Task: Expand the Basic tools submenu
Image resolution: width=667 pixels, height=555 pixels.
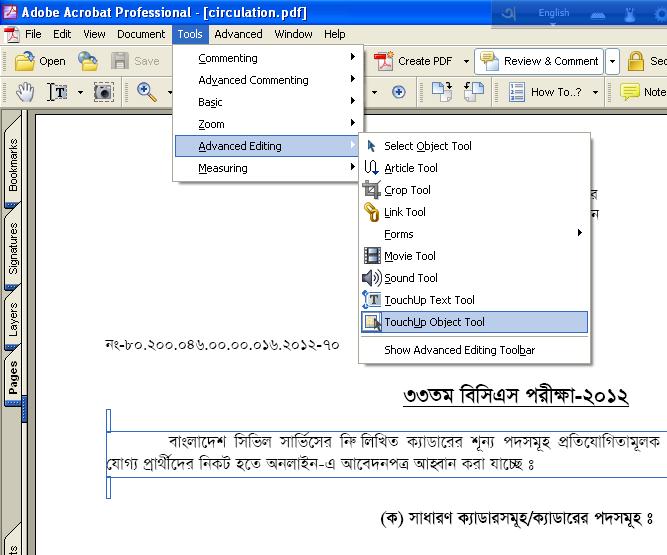Action: [x=268, y=102]
